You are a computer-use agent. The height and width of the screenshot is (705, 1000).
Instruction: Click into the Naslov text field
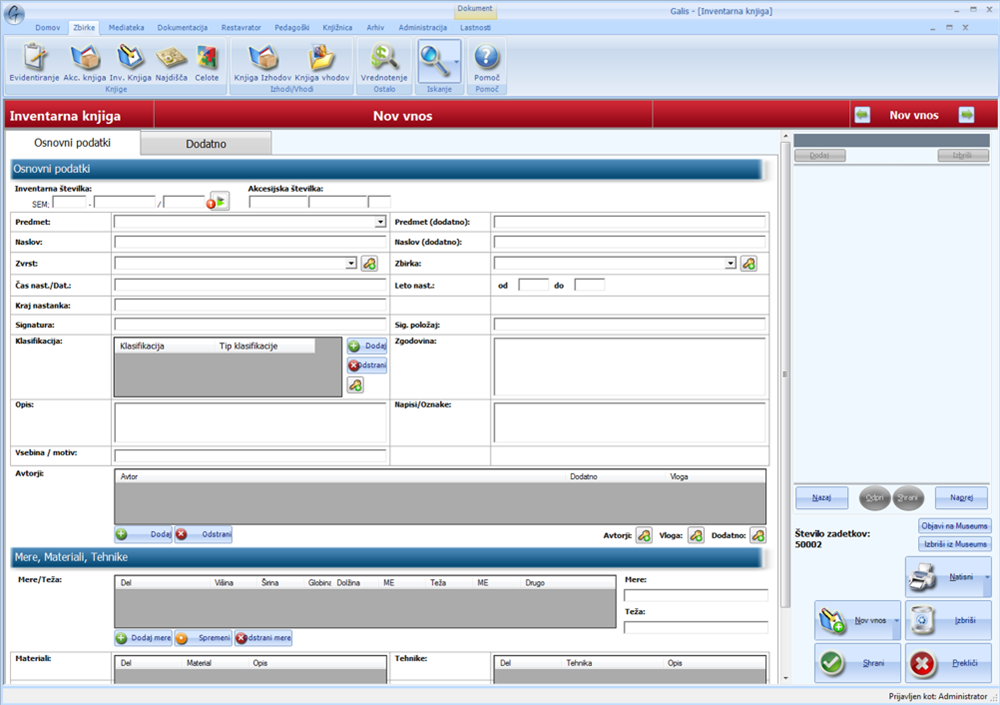click(x=250, y=242)
